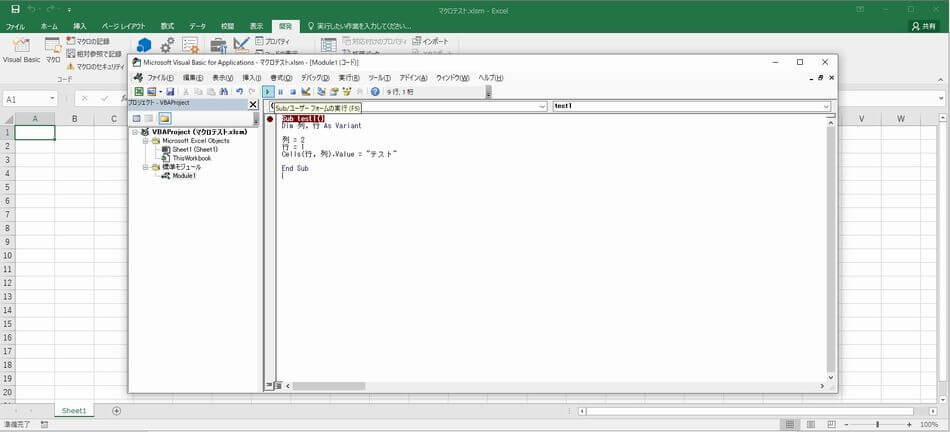The height and width of the screenshot is (432, 950).
Task: Open Object Browser icon in VBA toolbar
Action: pyautogui.click(x=347, y=91)
